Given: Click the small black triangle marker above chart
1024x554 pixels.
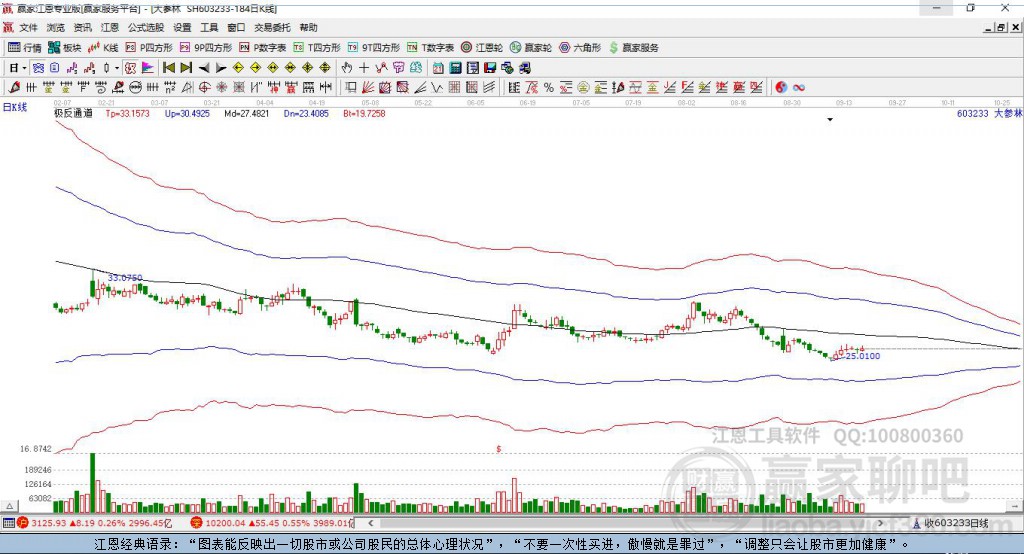Looking at the screenshot, I should (830, 120).
